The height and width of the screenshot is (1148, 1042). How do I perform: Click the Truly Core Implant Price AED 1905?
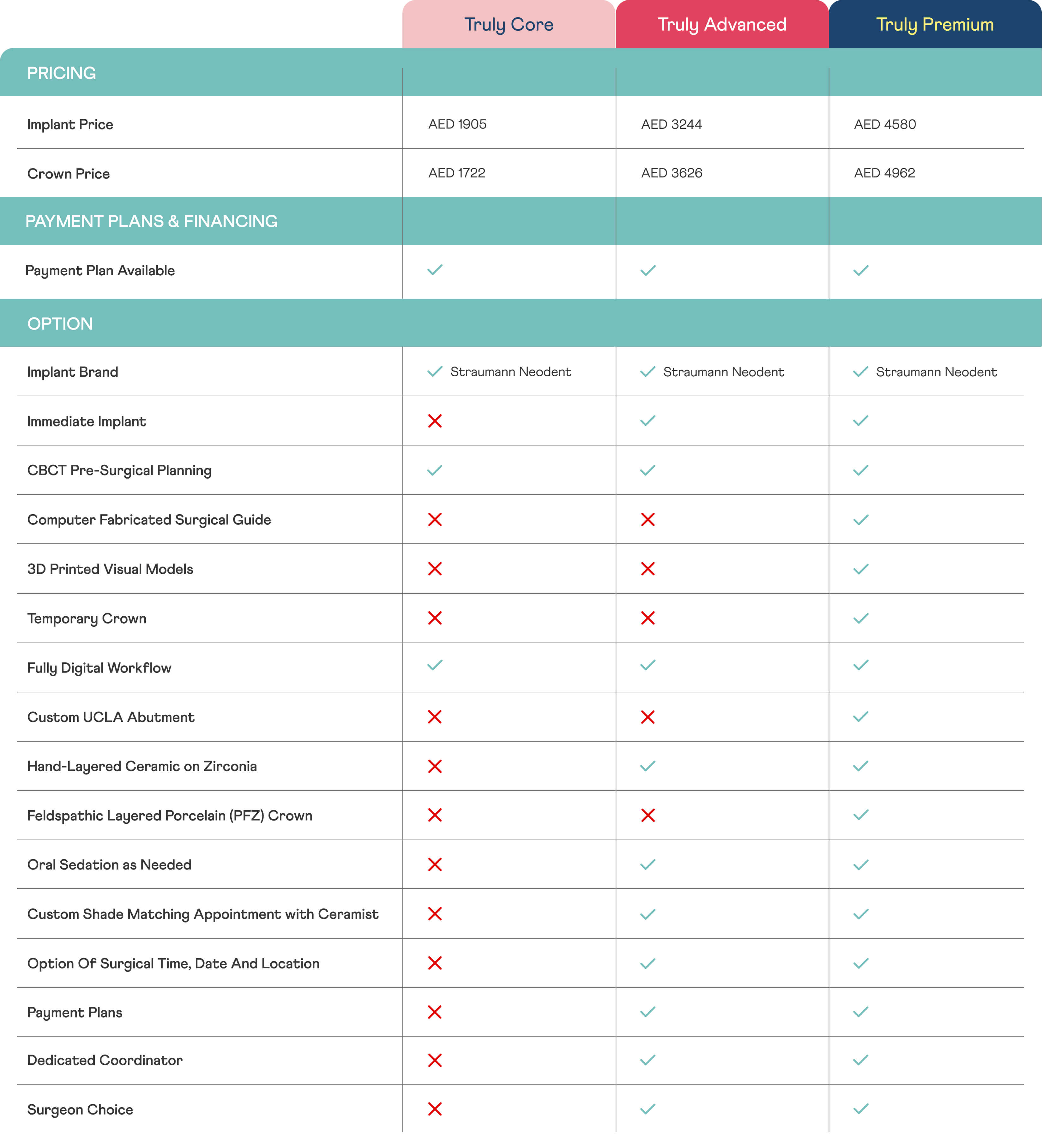pyautogui.click(x=457, y=124)
